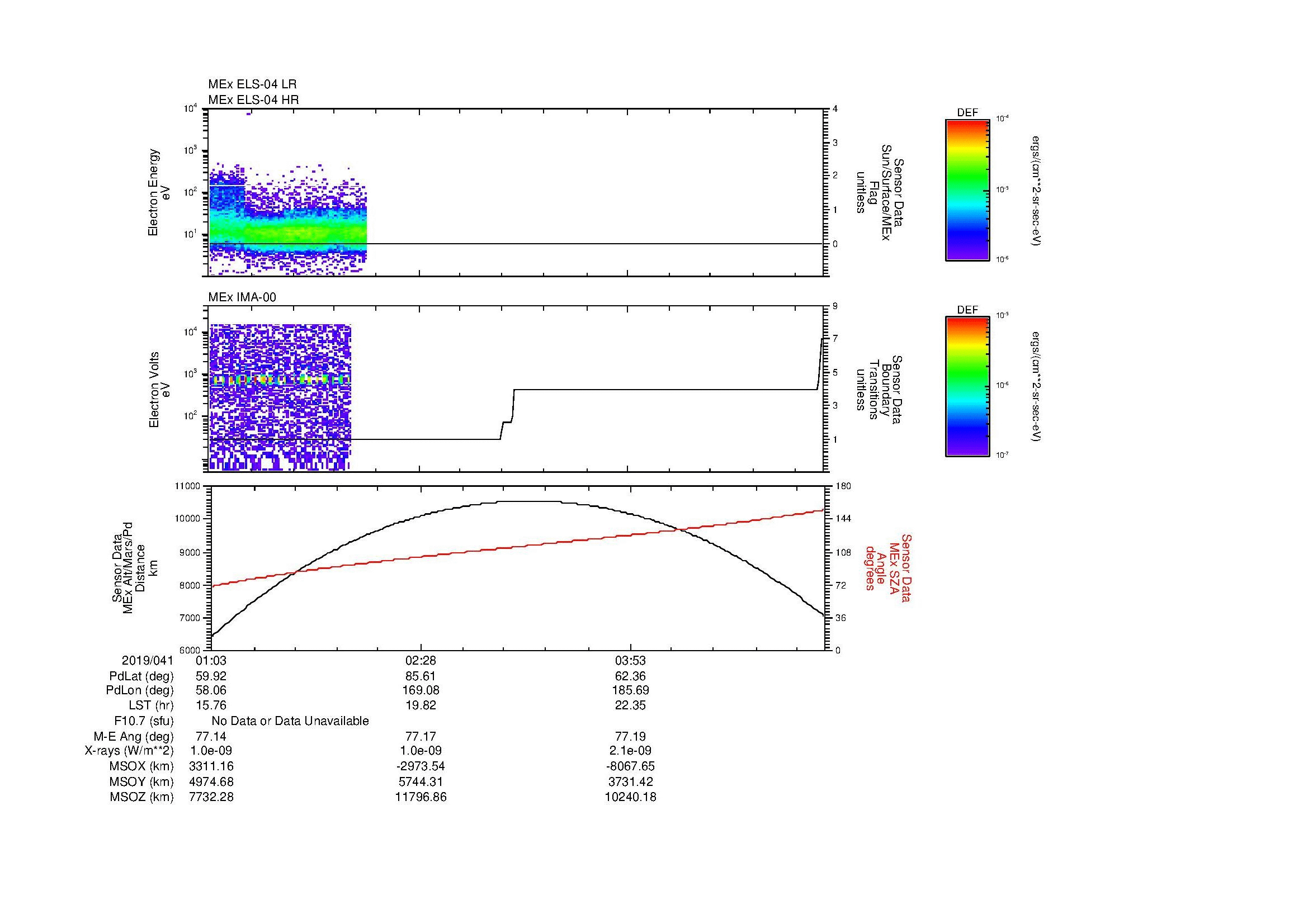
Task: Click the 'Boundary Transitions' axis label
Action: pyautogui.click(x=880, y=390)
